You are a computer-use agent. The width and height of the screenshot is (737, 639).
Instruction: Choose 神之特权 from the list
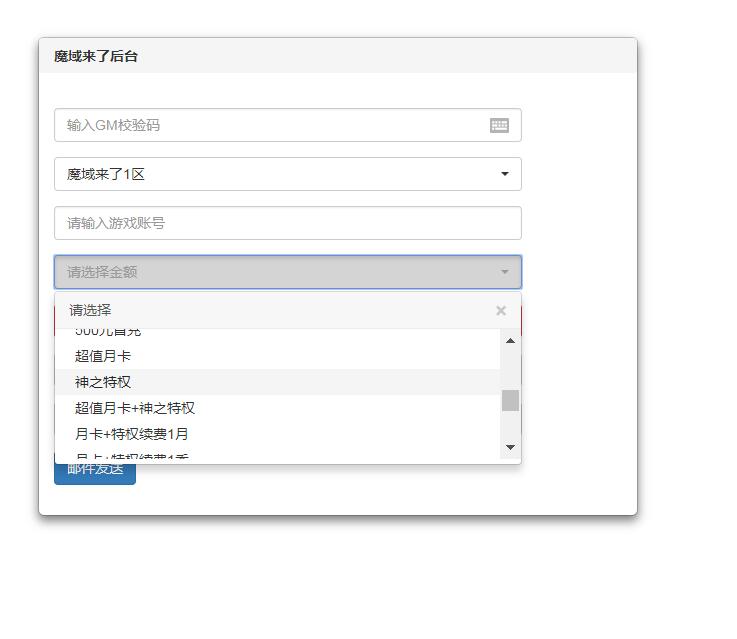(x=103, y=382)
